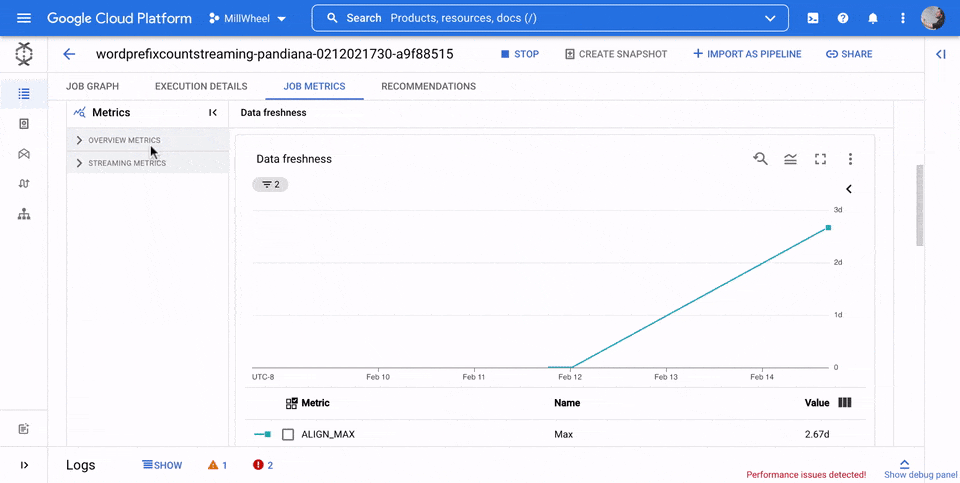Collapse the Metrics side panel

213,113
